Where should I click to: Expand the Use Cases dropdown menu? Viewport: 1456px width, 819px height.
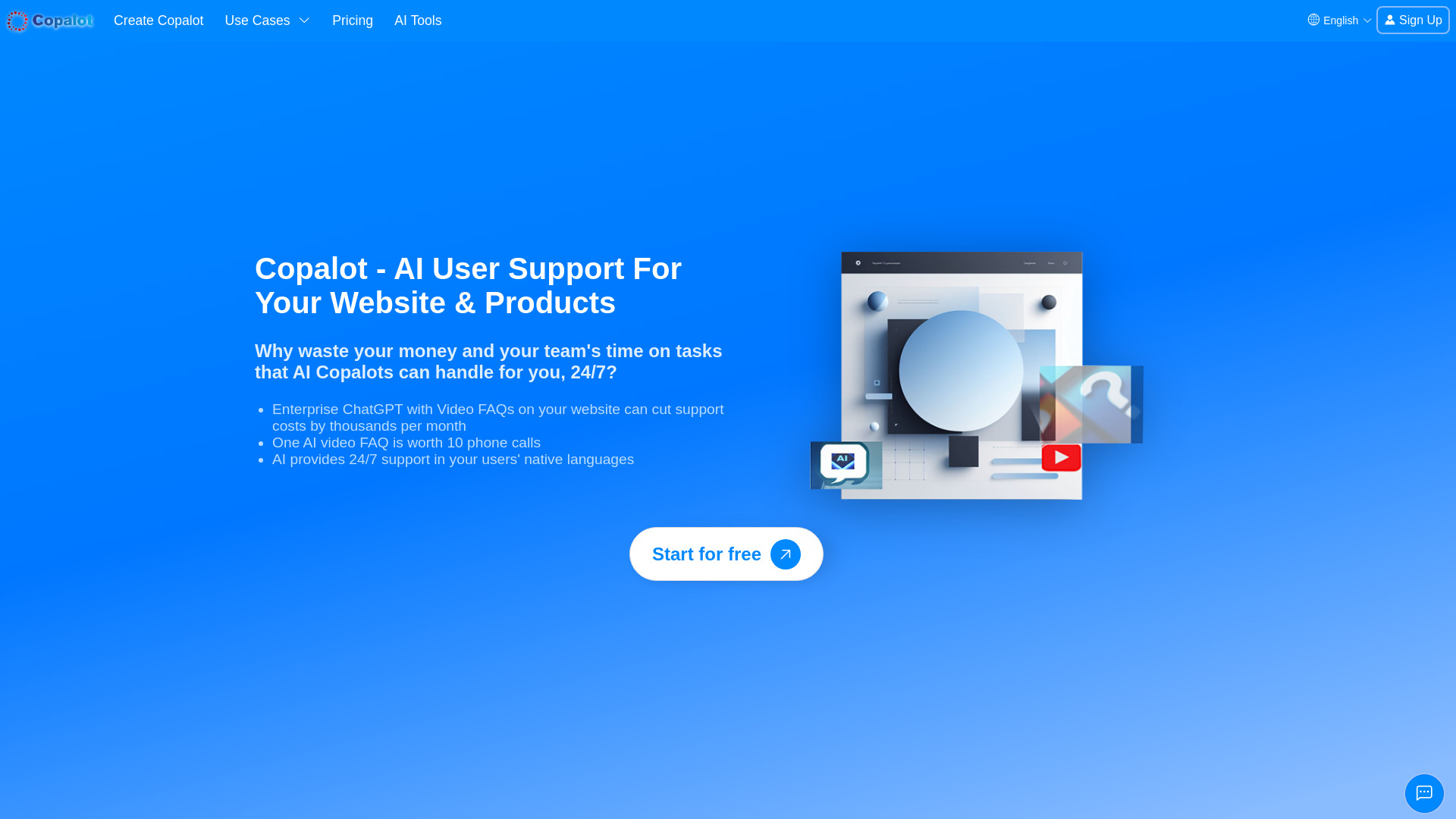267,21
